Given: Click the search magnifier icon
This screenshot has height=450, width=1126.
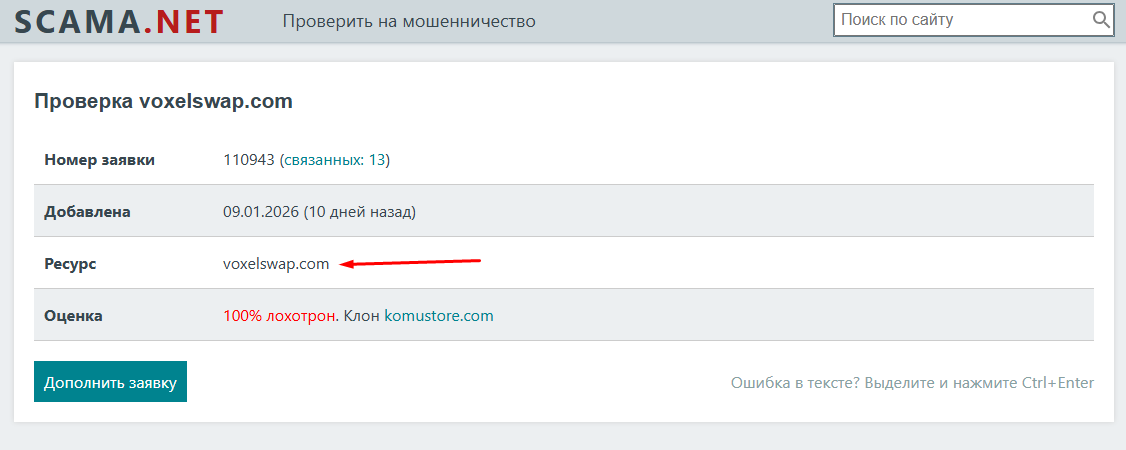Looking at the screenshot, I should [1101, 20].
